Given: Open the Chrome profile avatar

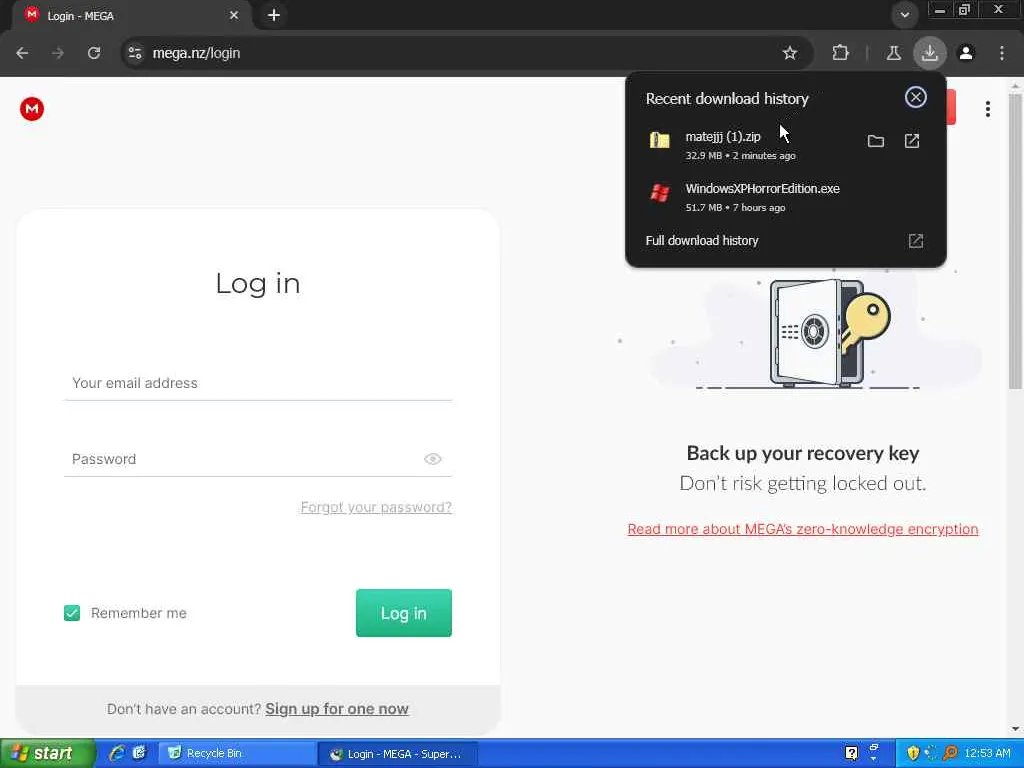Looking at the screenshot, I should pos(966,53).
